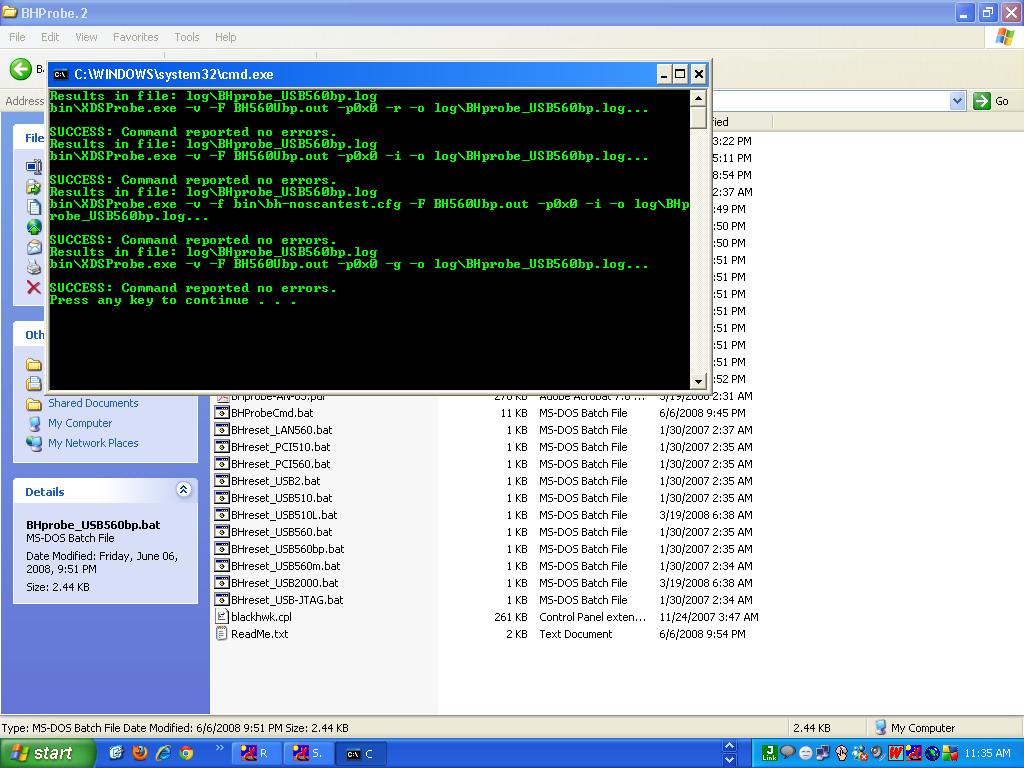Select BHreset_USB560bp.bat file icon
This screenshot has height=768, width=1024.
pyautogui.click(x=222, y=549)
